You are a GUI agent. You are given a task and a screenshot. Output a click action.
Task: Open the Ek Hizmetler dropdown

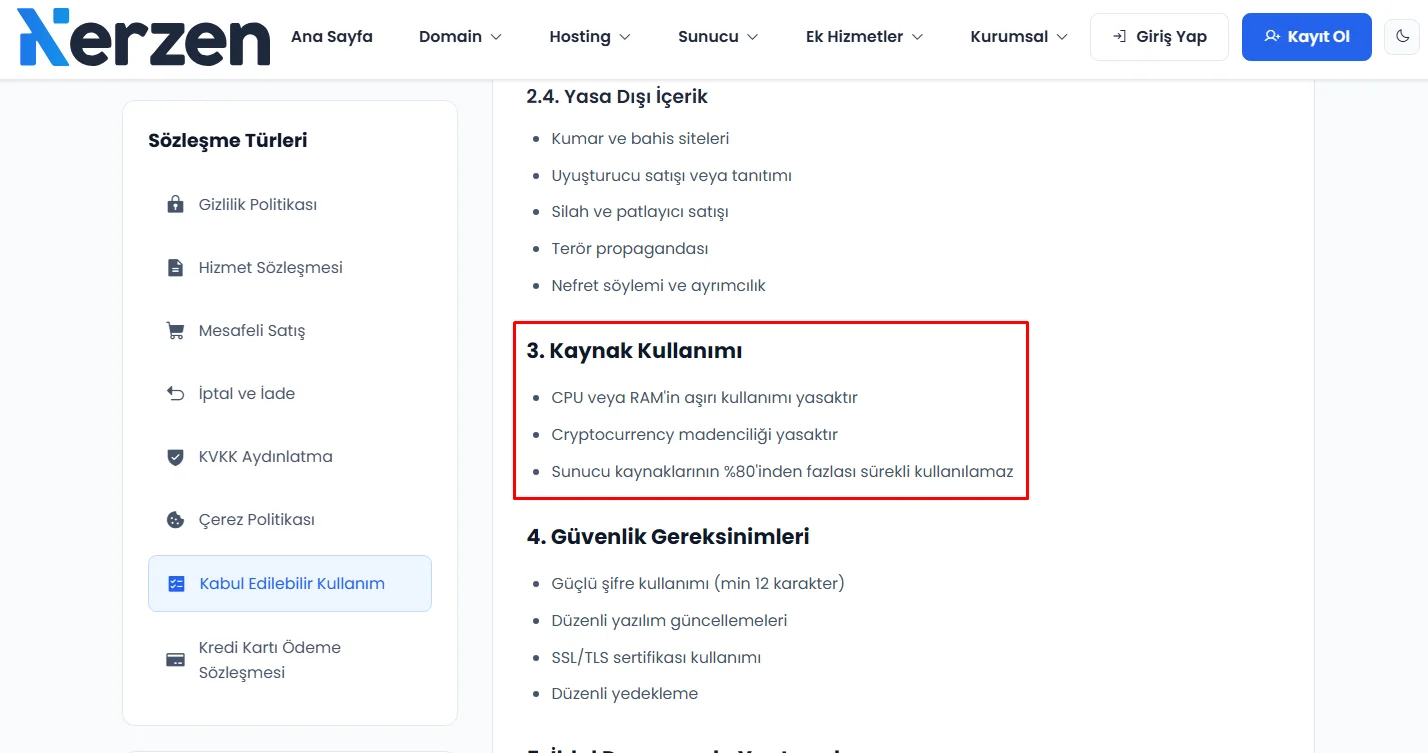click(x=864, y=37)
